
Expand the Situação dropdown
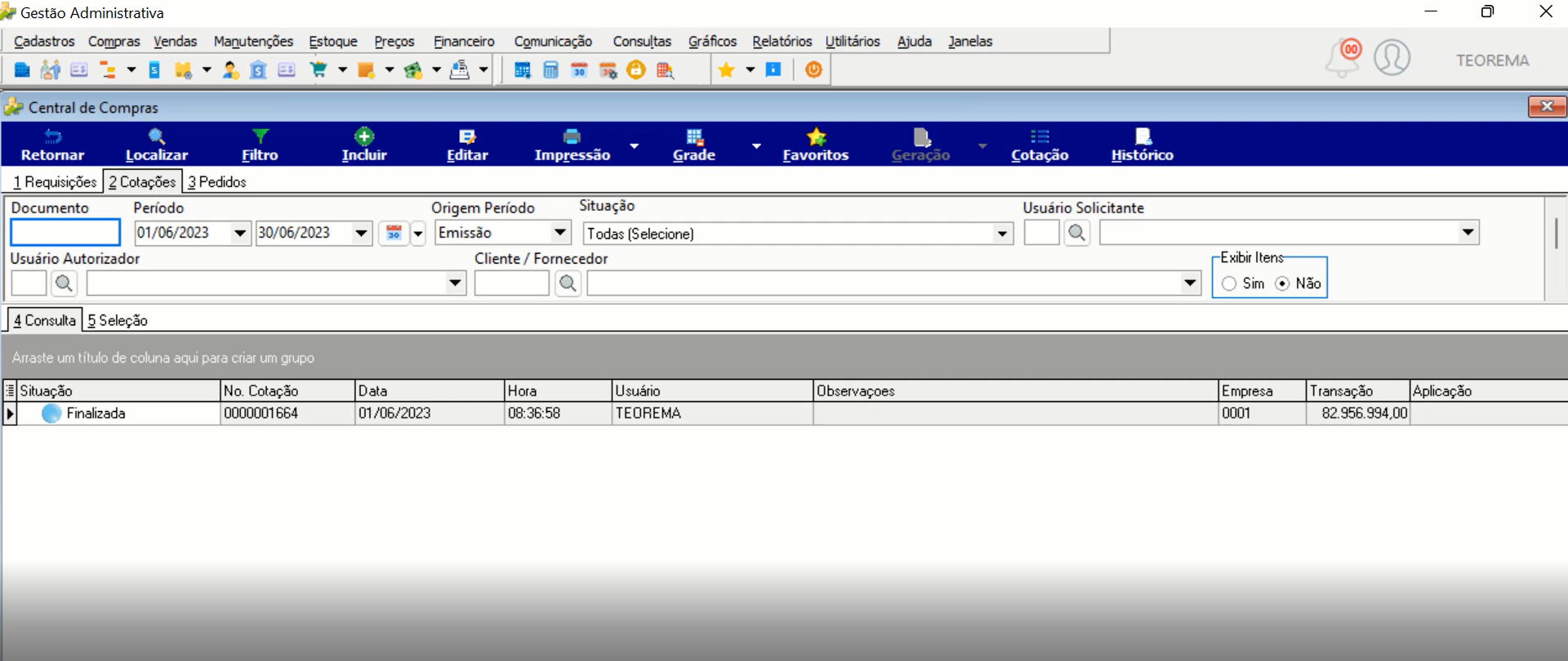[1002, 234]
